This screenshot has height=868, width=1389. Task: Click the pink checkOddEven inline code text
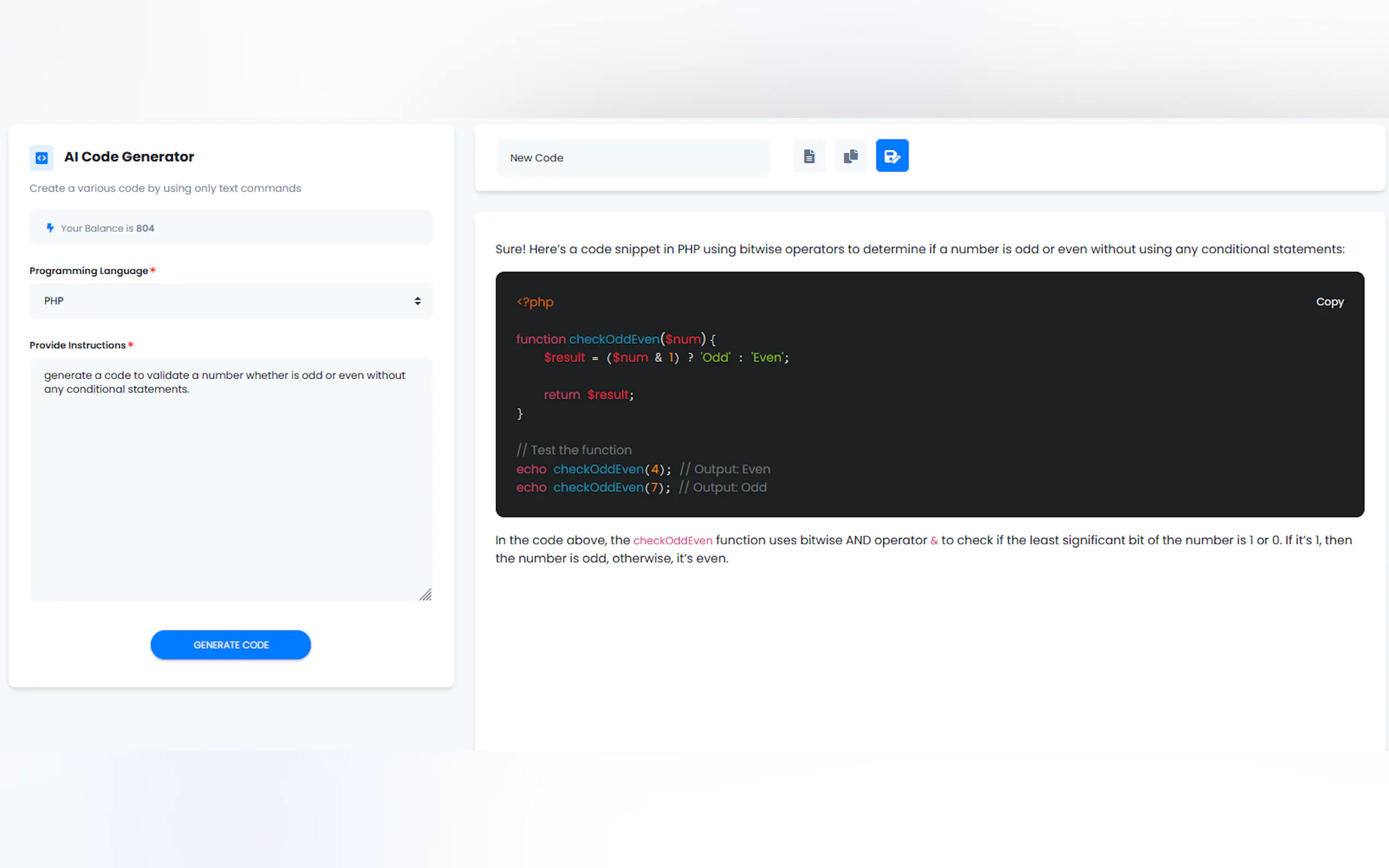[673, 541]
